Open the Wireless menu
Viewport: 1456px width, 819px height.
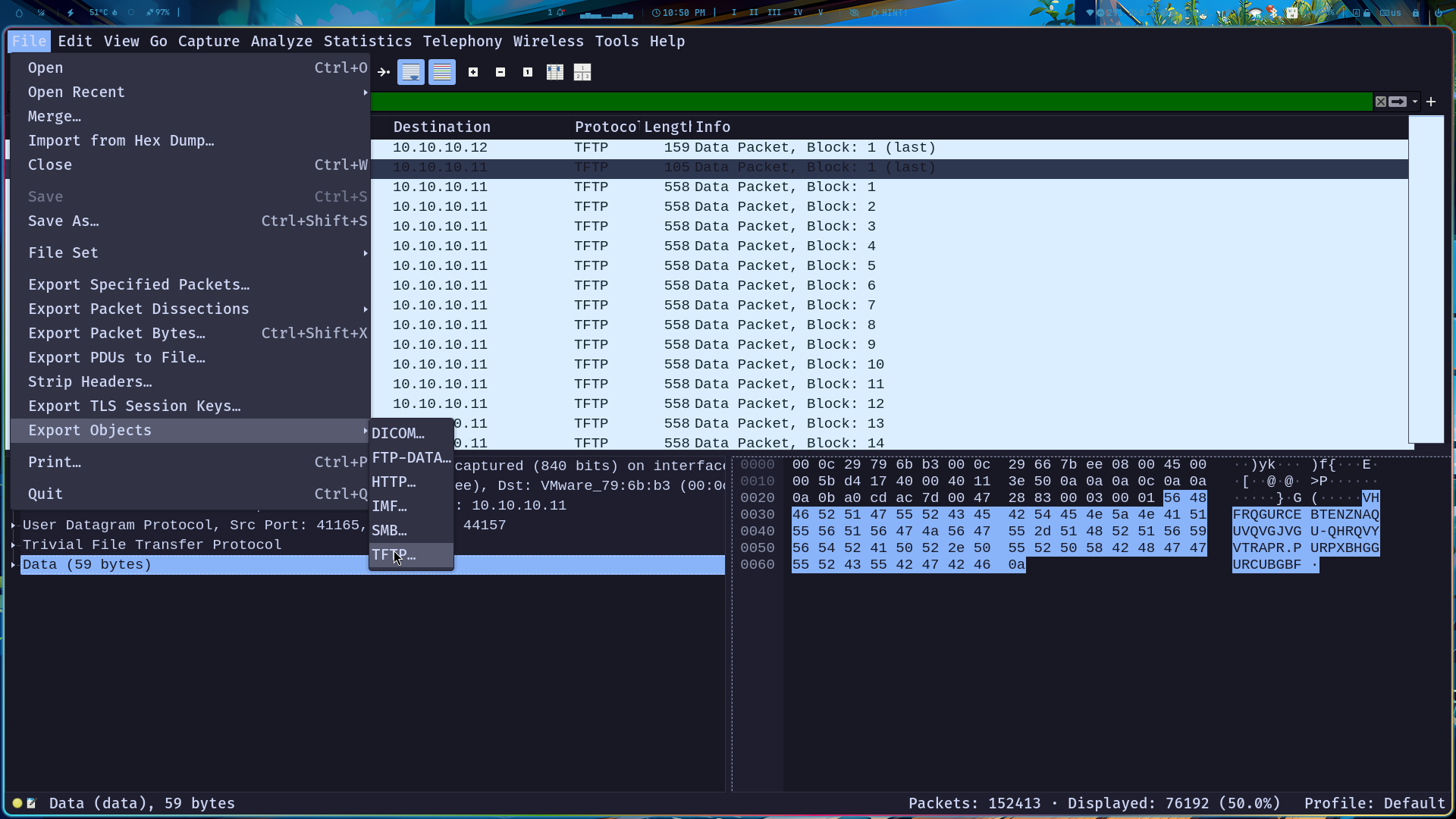[548, 41]
